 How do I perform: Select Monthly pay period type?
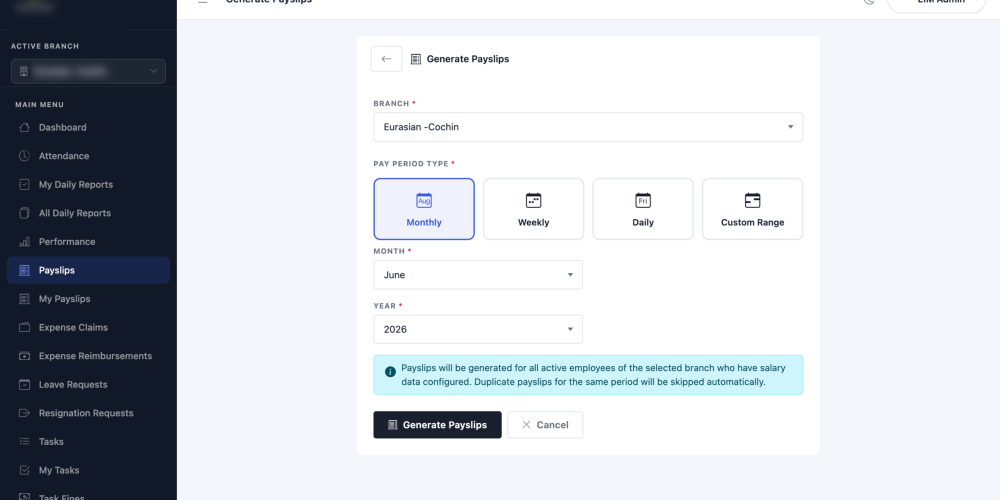(424, 209)
